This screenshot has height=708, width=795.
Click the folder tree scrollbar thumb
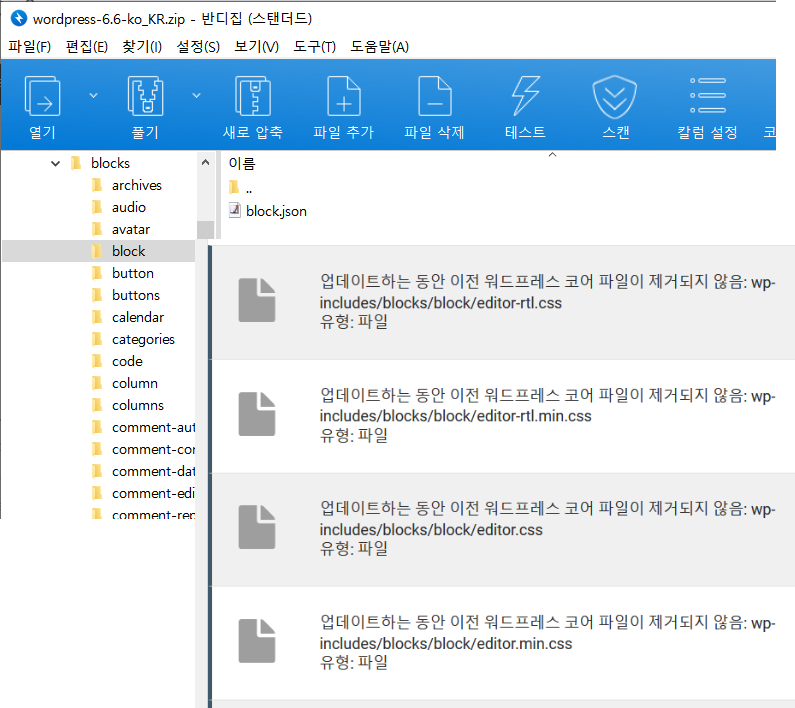coord(205,230)
